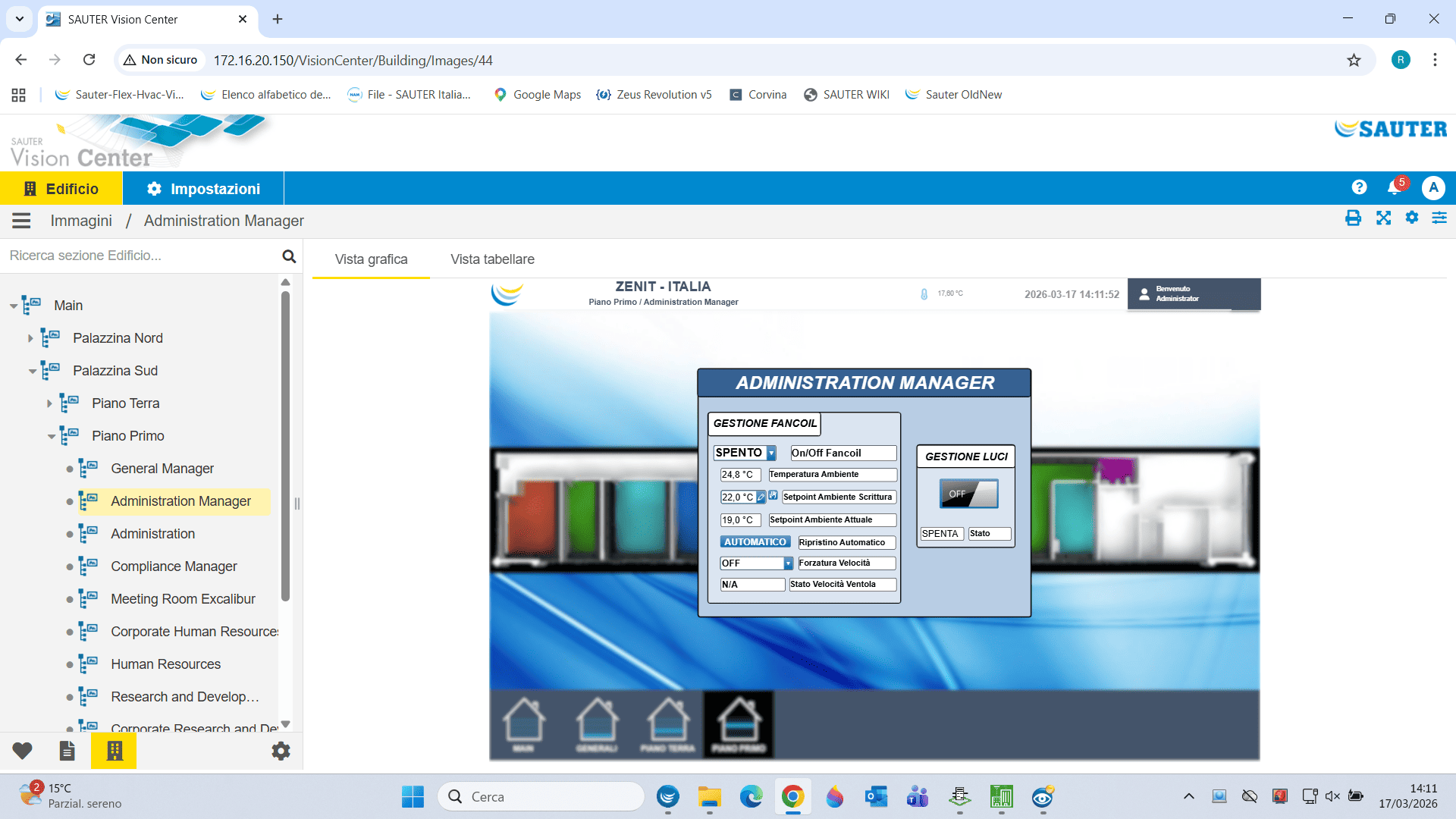
Task: Open the Forzatura Velocità OFF dropdown
Action: tap(788, 563)
